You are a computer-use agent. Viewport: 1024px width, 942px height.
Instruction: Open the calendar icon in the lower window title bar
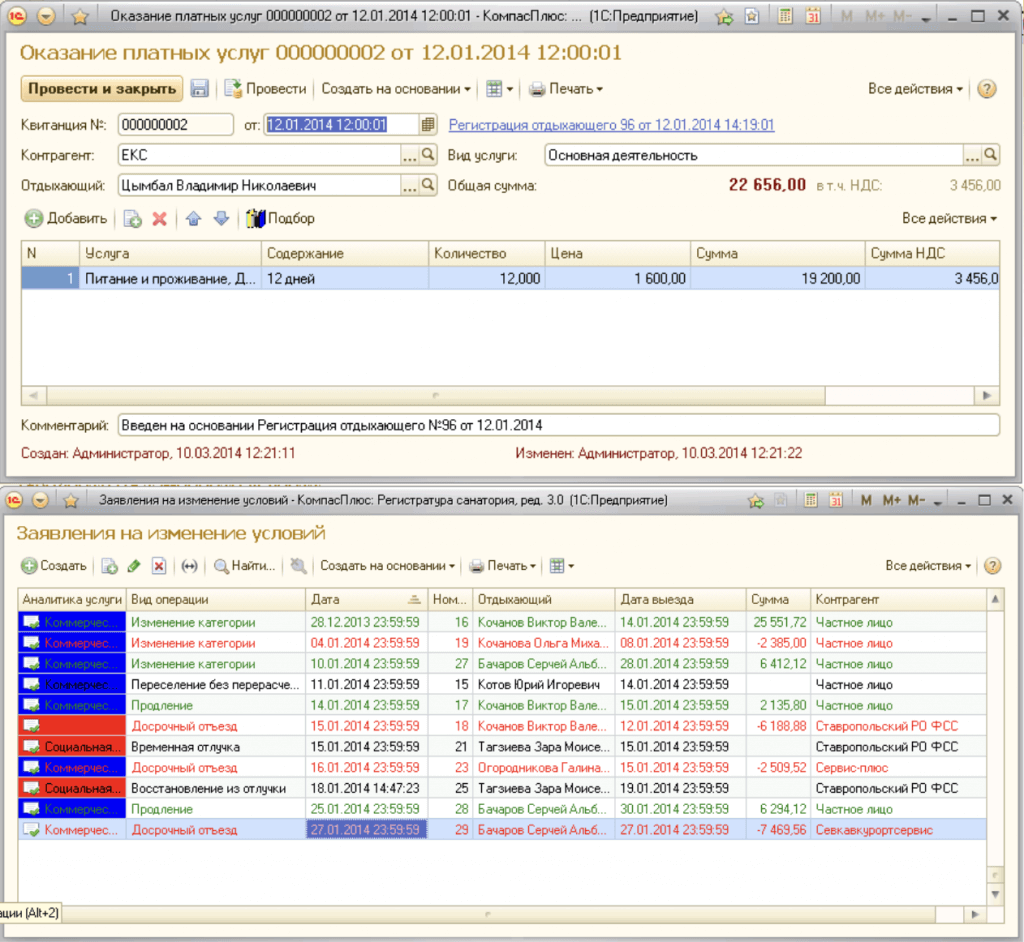[838, 499]
